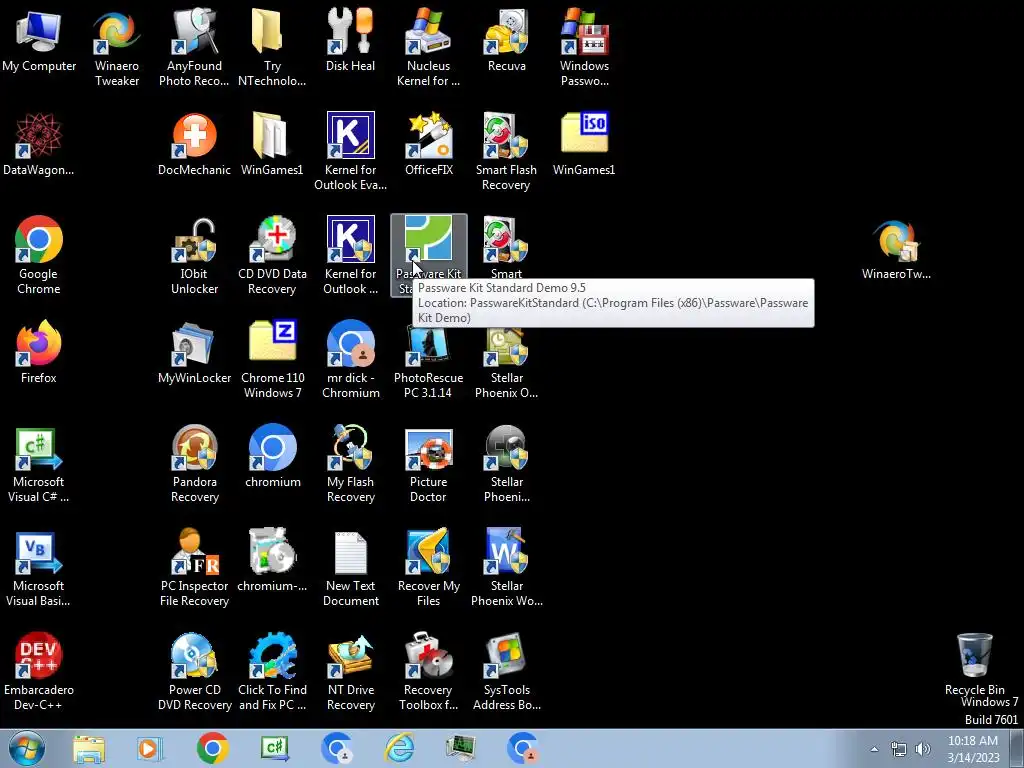Show hidden system tray icons
Screen dimensions: 1024x768
pyautogui.click(x=874, y=749)
